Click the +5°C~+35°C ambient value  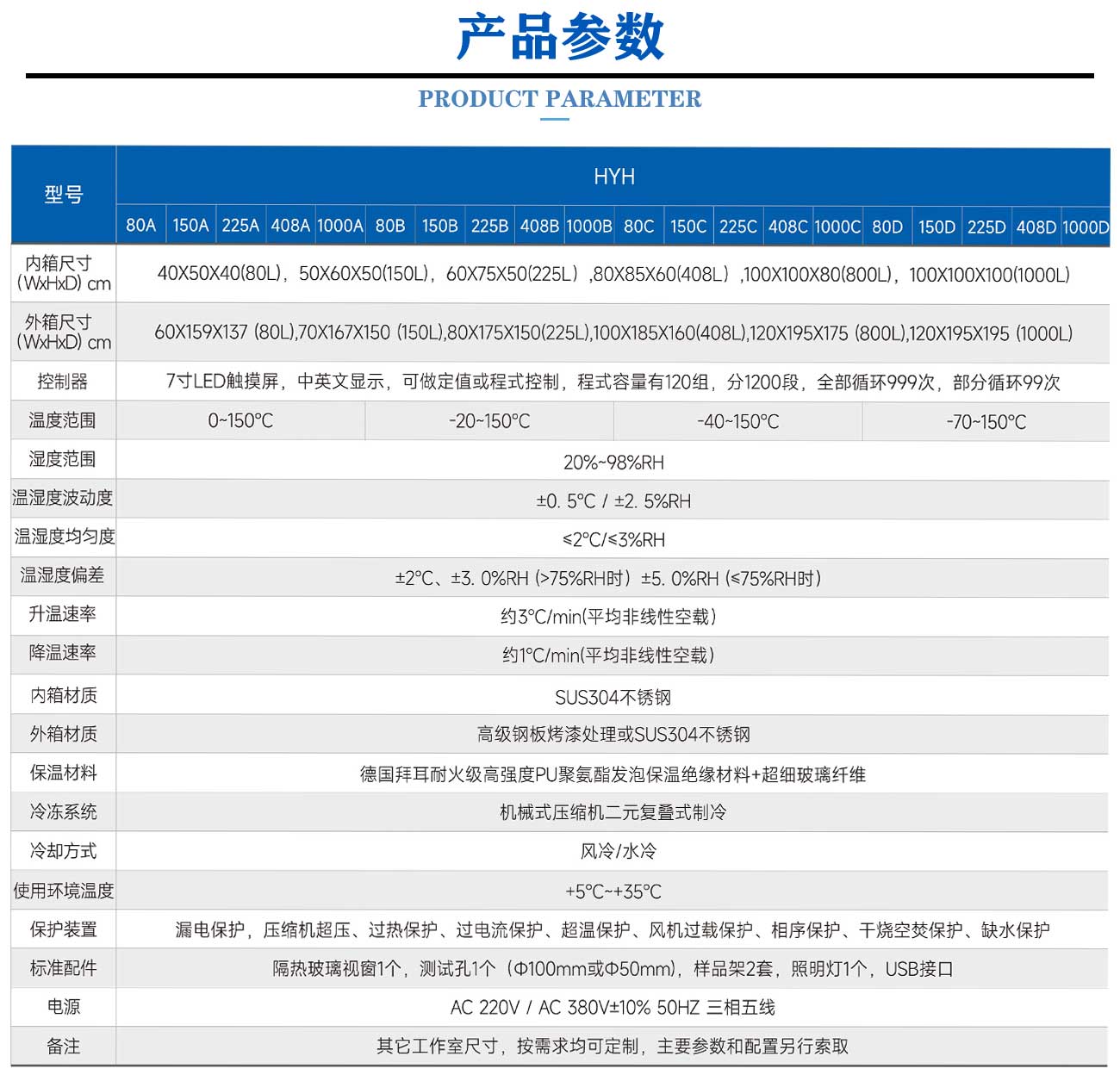tap(613, 892)
